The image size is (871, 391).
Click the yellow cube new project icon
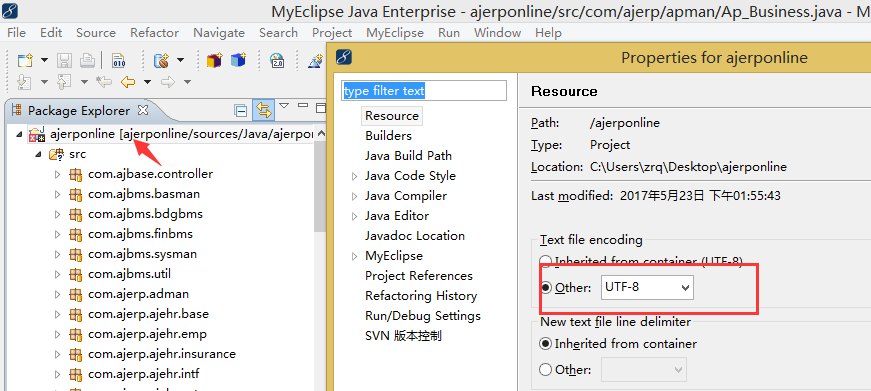(214, 59)
